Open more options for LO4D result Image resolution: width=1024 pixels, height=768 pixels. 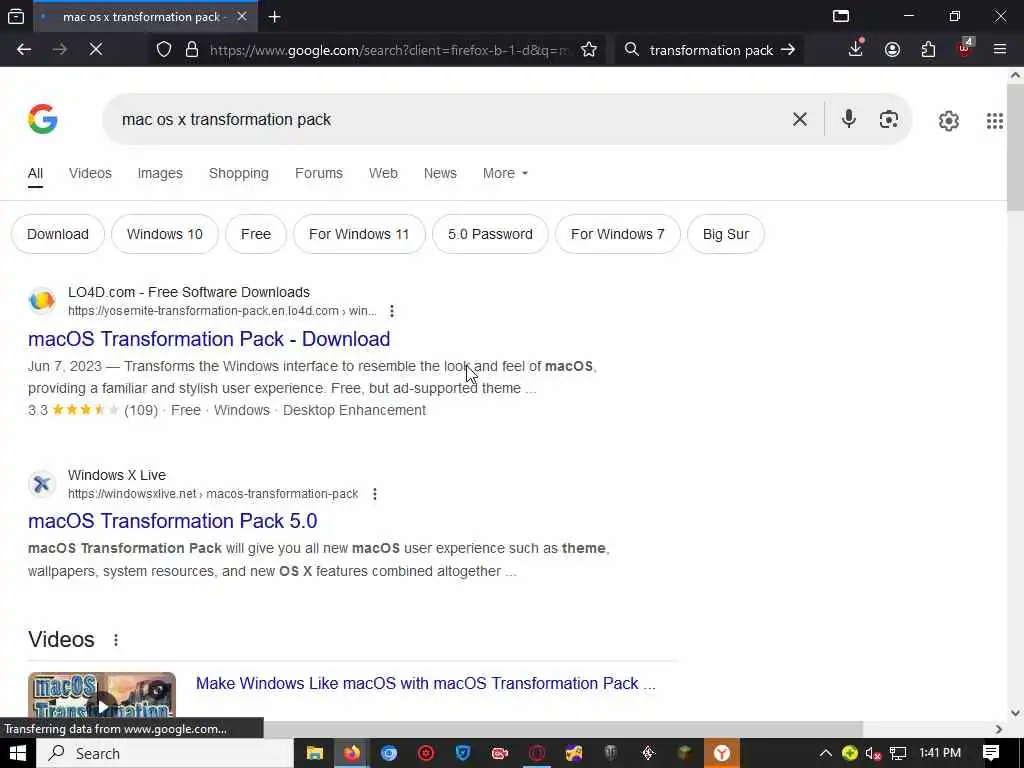coord(391,311)
